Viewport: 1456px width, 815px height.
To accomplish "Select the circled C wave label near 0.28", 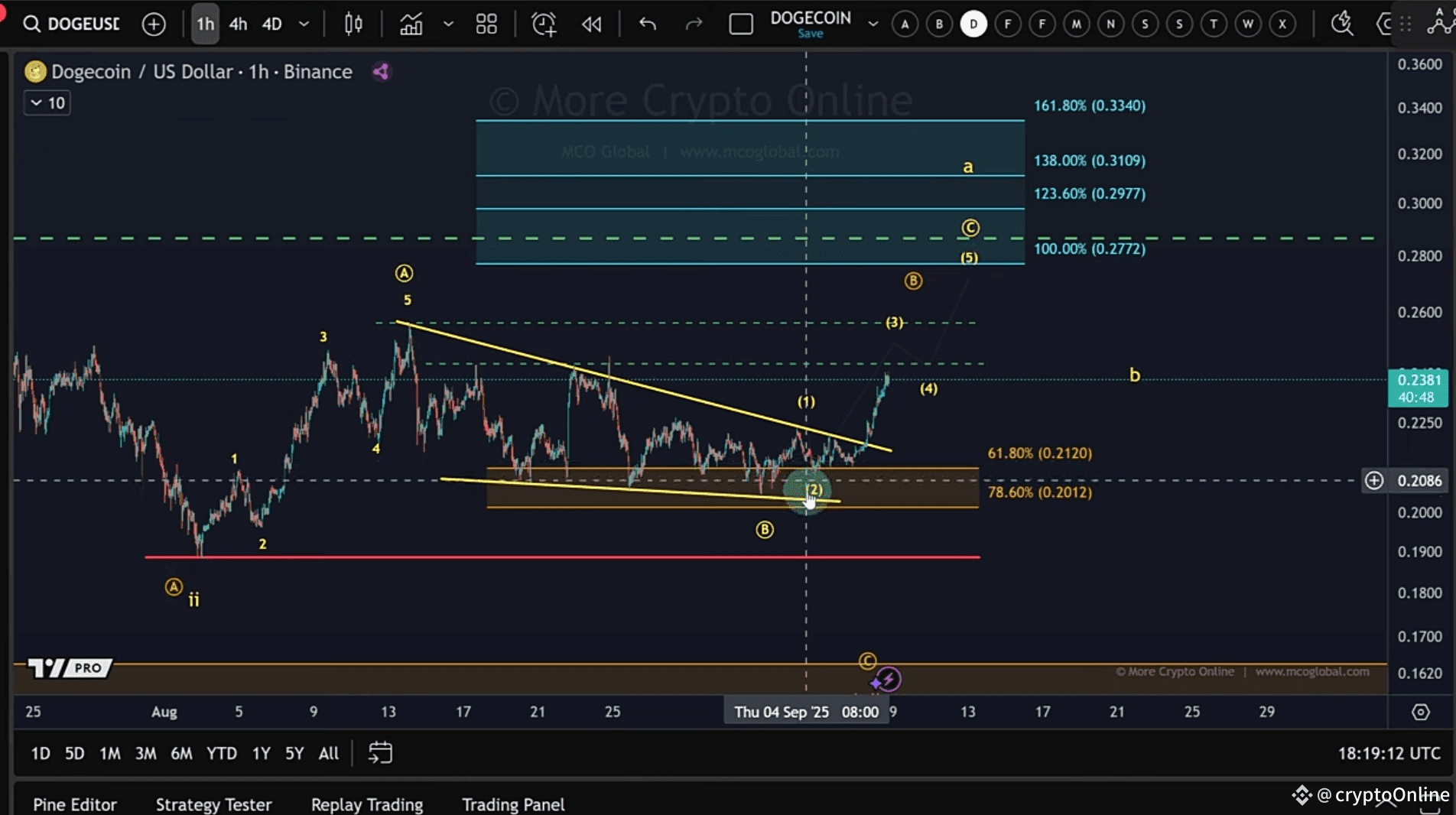I will tap(970, 228).
